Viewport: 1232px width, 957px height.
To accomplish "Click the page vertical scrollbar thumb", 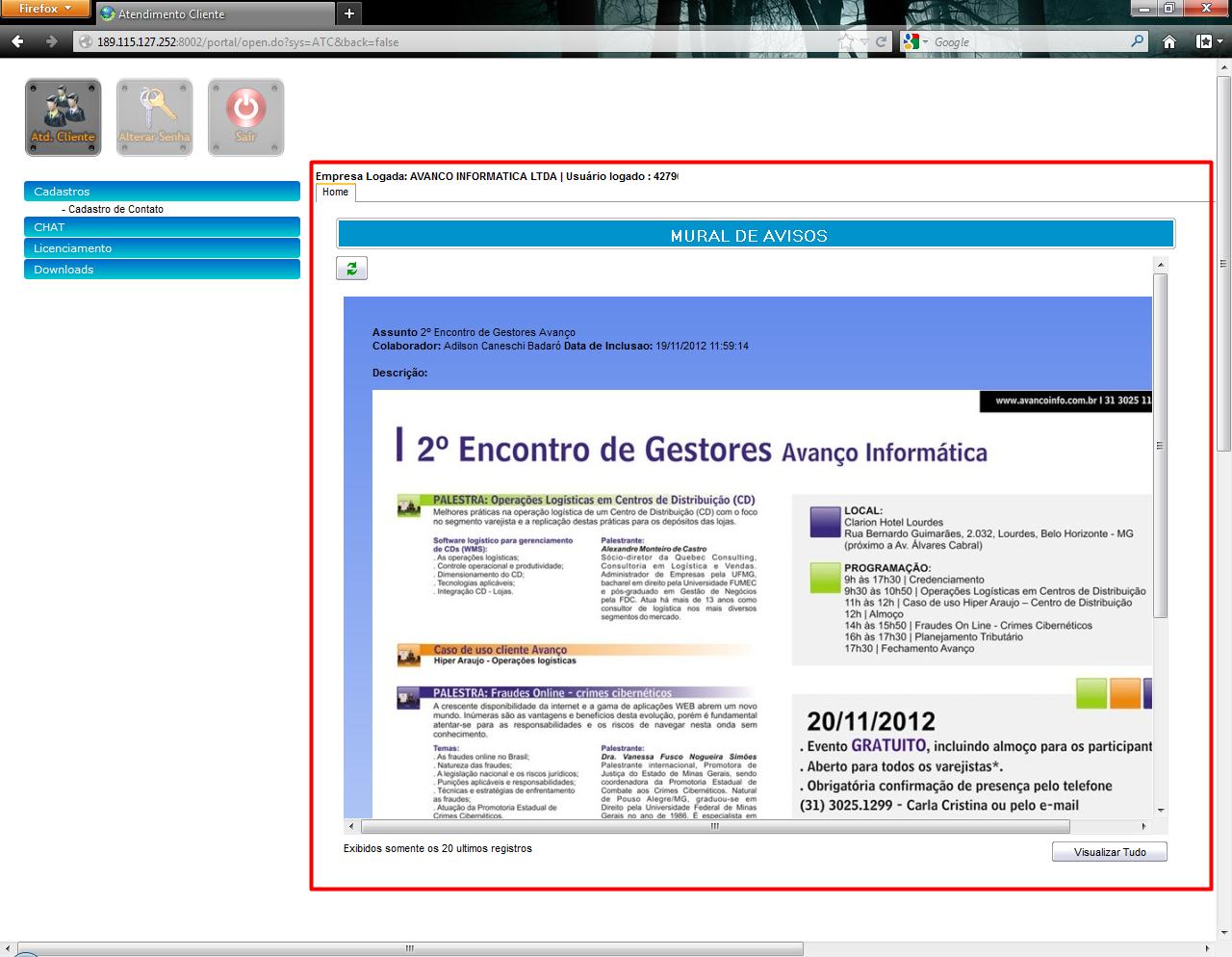I will point(1224,265).
